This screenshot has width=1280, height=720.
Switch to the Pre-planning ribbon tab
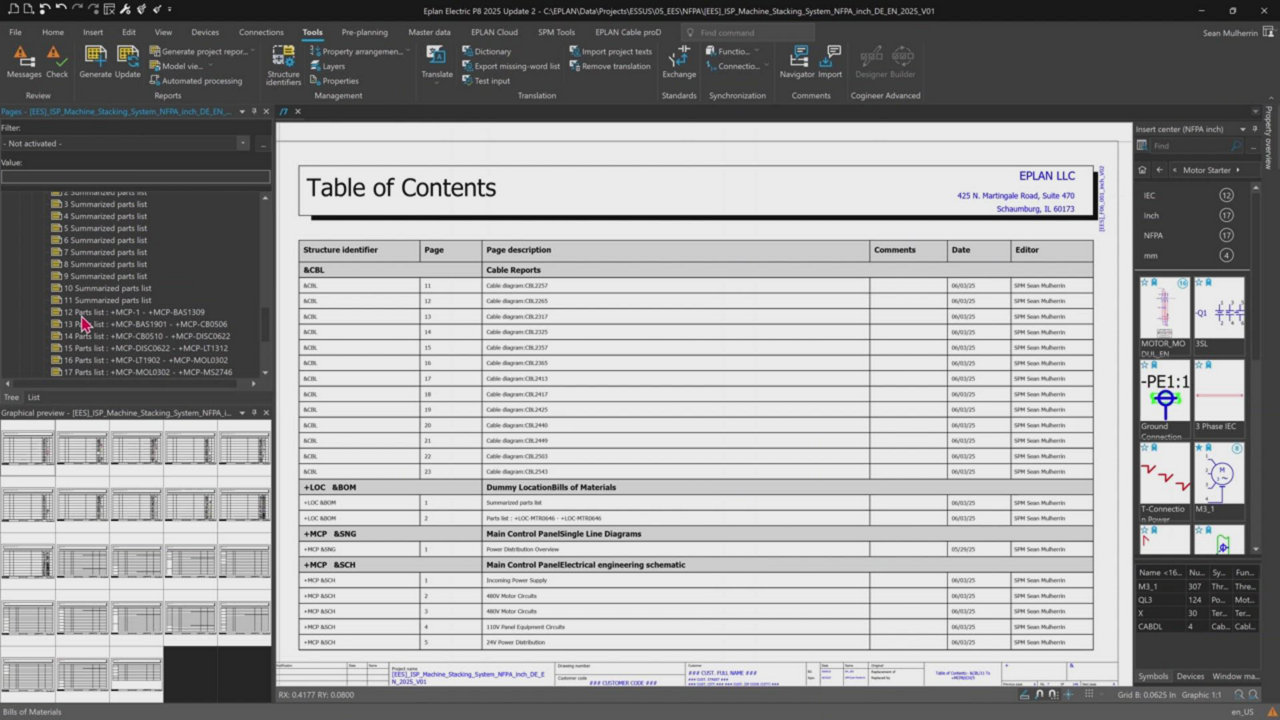(364, 32)
